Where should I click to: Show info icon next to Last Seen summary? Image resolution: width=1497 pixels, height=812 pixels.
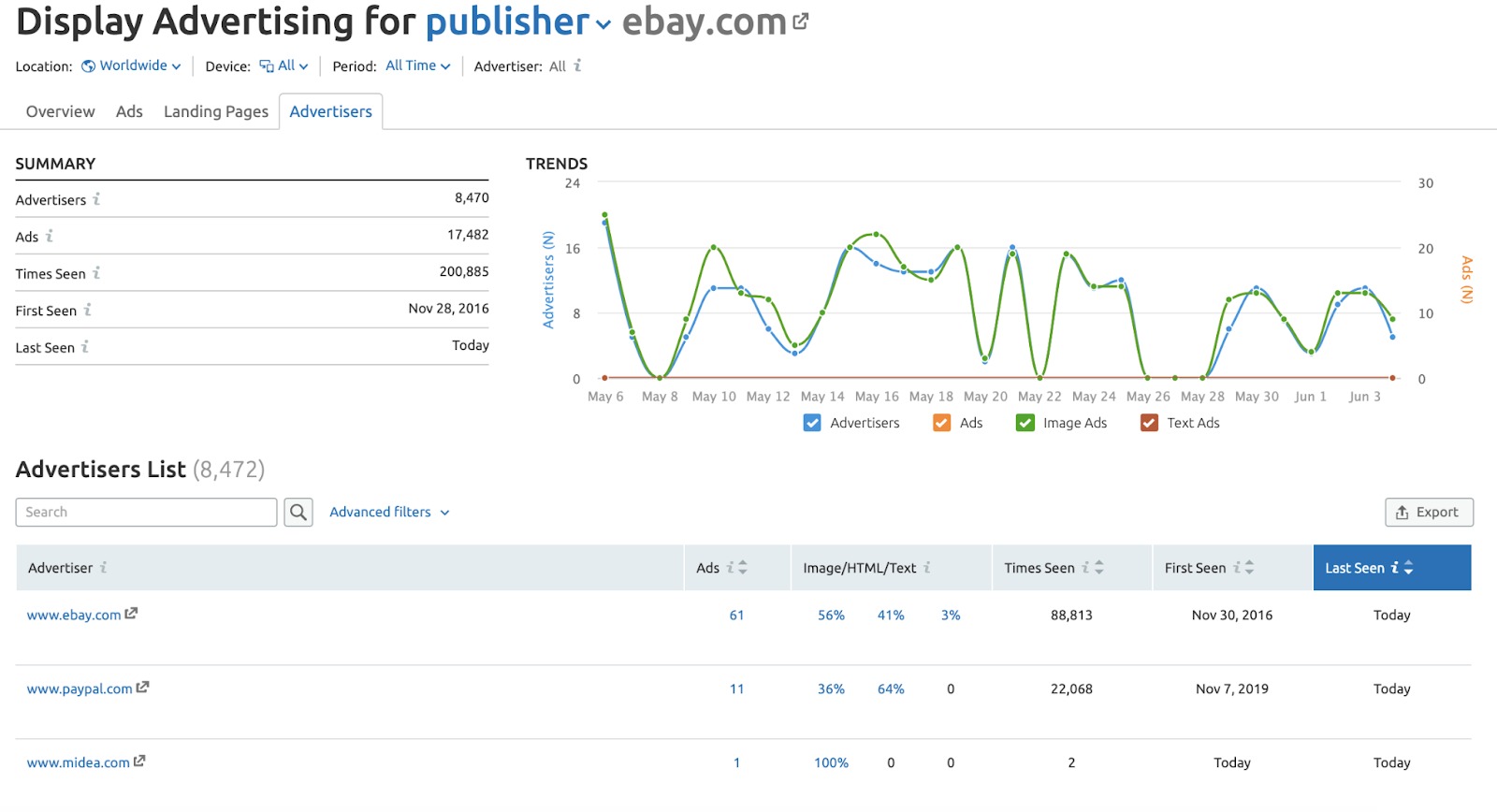click(x=85, y=346)
